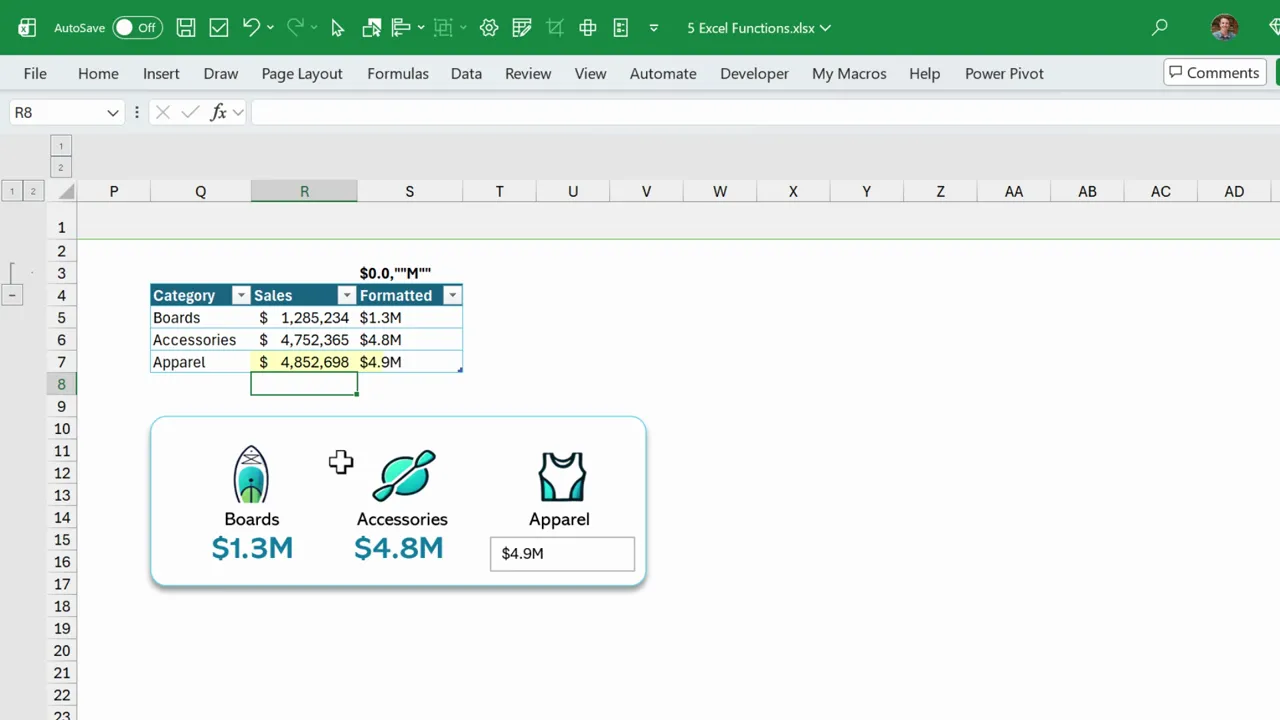
Task: Open the Category column filter dropdown
Action: (x=240, y=295)
